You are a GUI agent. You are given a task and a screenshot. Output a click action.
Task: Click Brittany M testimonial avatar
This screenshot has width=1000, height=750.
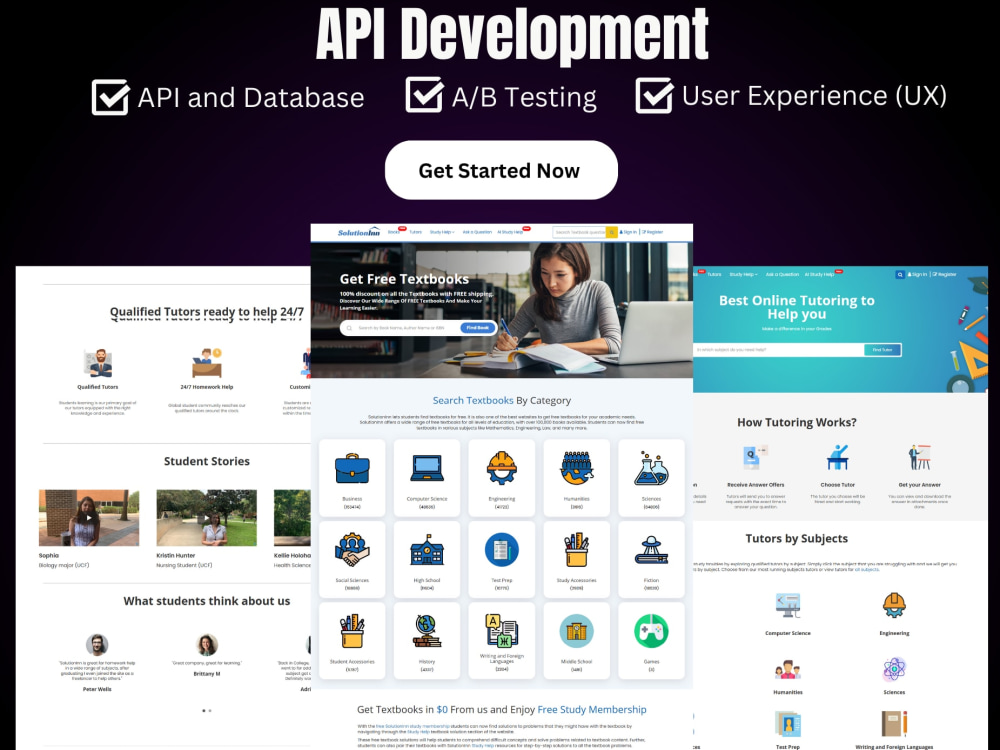click(207, 645)
